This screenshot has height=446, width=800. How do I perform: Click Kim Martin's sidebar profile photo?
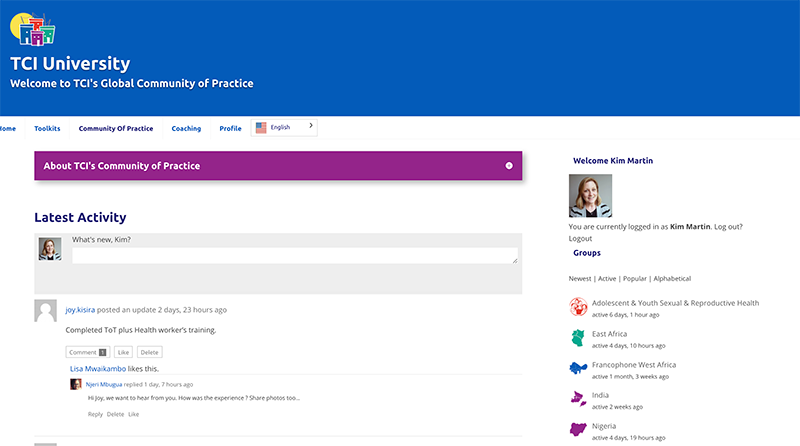point(590,195)
